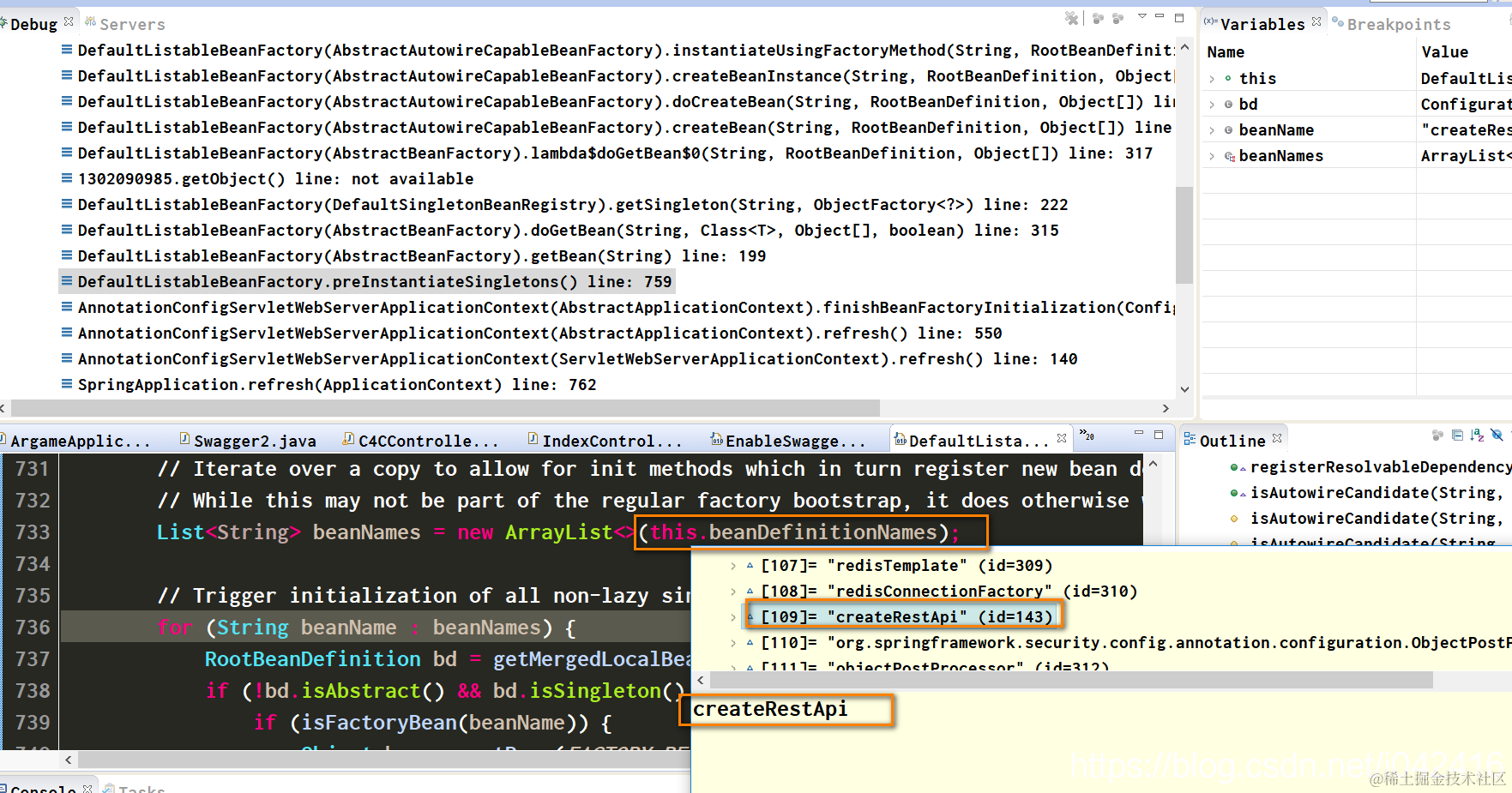Viewport: 1512px width, 793px height.
Task: Expand the 'beanNames' variable row
Action: click(1212, 156)
